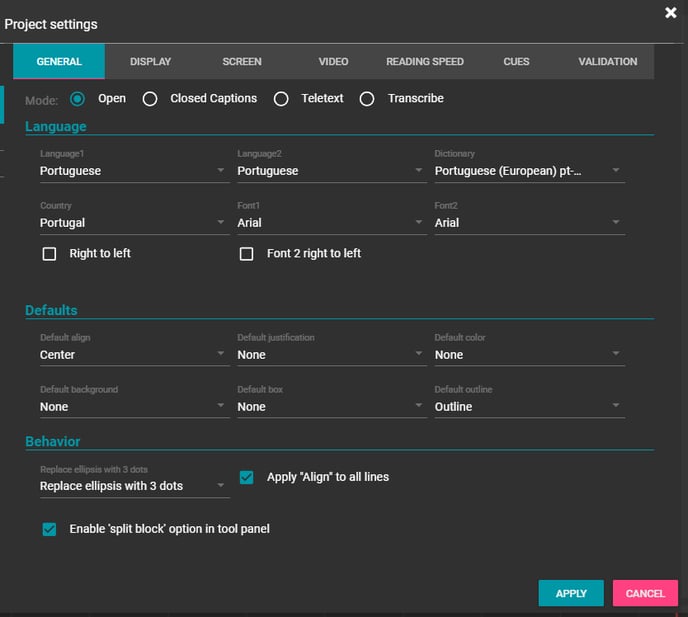Close the Project settings dialog
This screenshot has width=688, height=617.
tap(671, 13)
